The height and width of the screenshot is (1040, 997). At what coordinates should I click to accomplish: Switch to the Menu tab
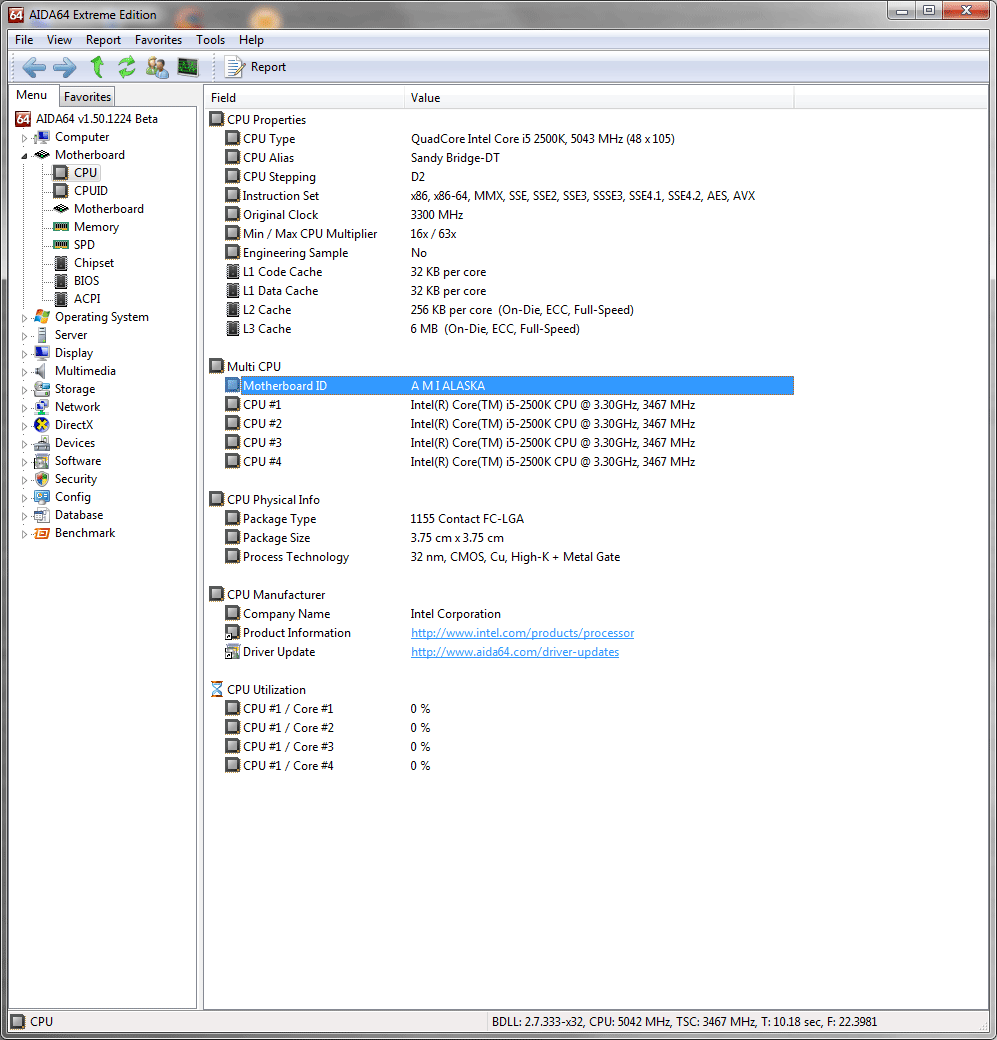[x=32, y=95]
